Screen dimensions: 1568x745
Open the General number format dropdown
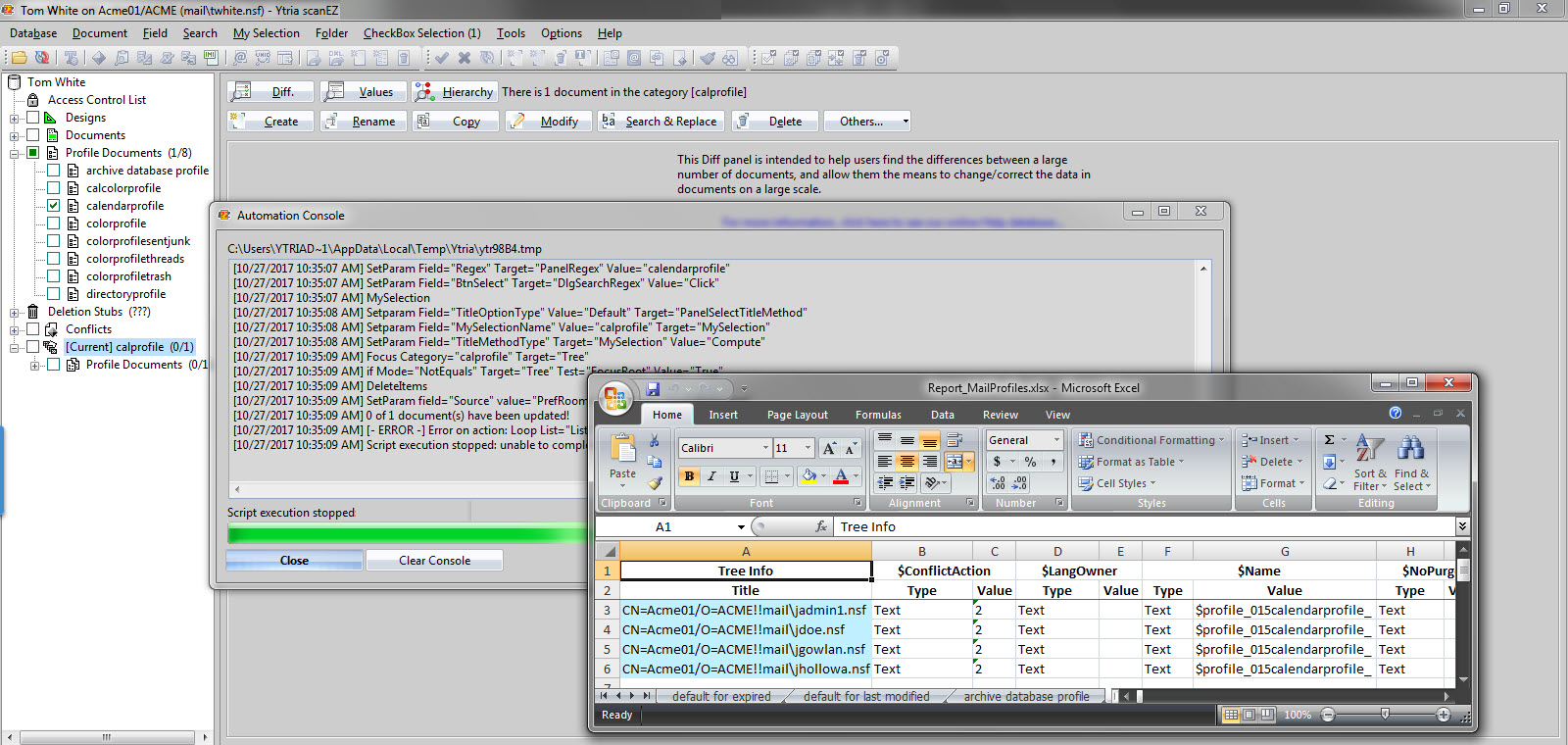pos(1056,440)
